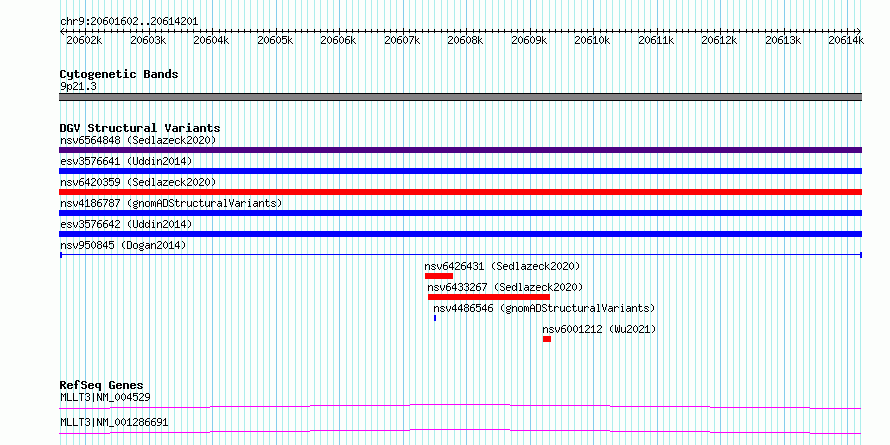This screenshot has height=445, width=890.
Task: Click the nsv4486546 (gnomADStructuralVariants) label
Action: tap(544, 308)
